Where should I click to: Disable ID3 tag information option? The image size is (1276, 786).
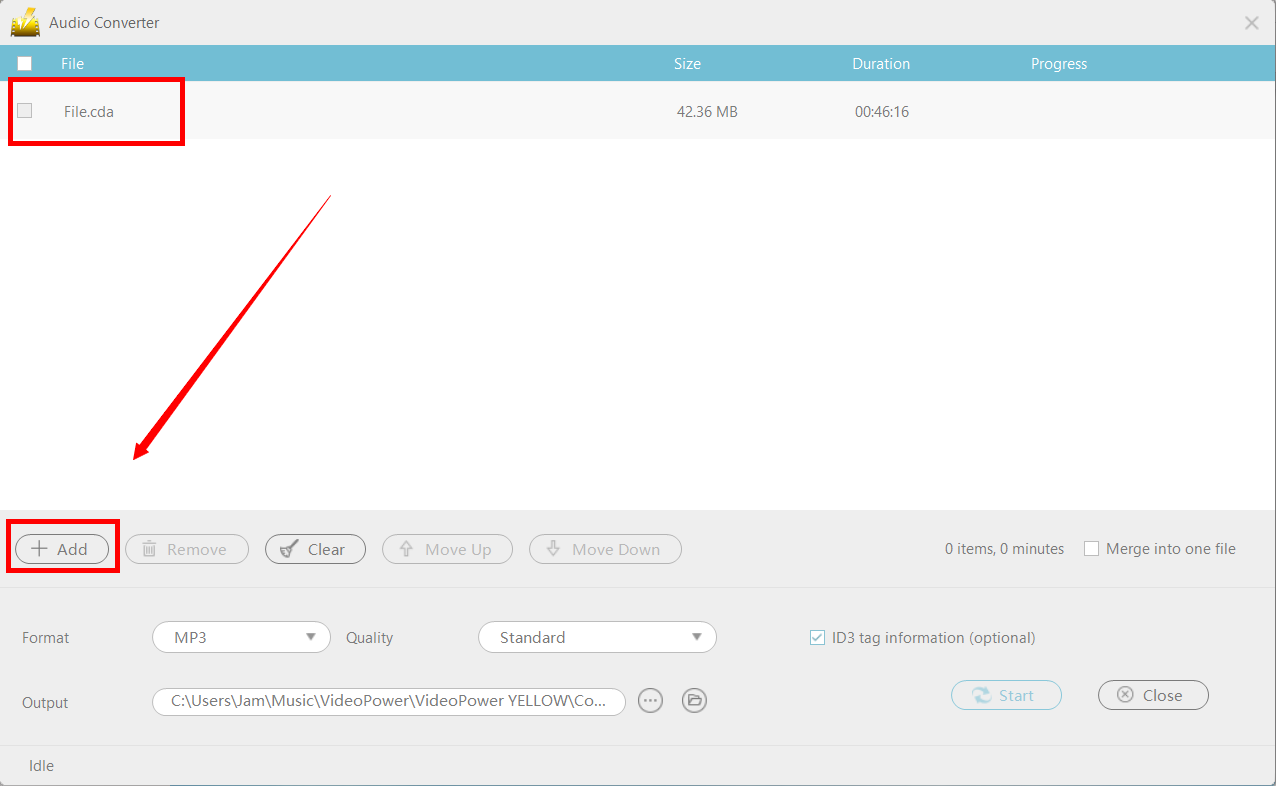point(817,637)
